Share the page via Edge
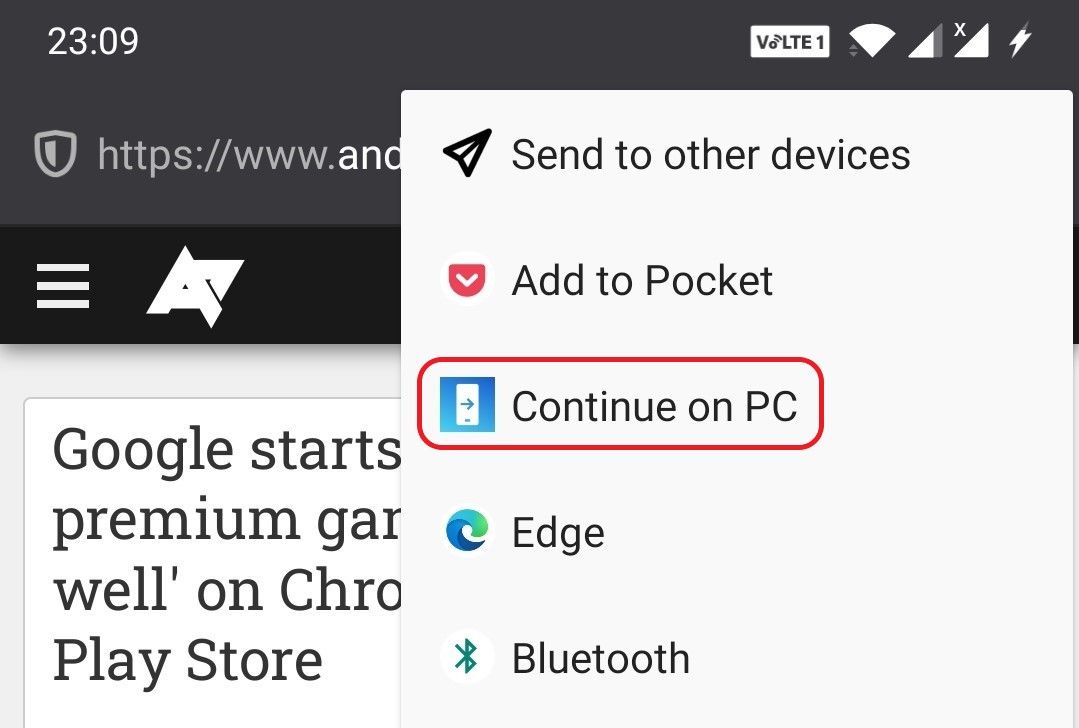This screenshot has width=1079, height=728. click(558, 532)
